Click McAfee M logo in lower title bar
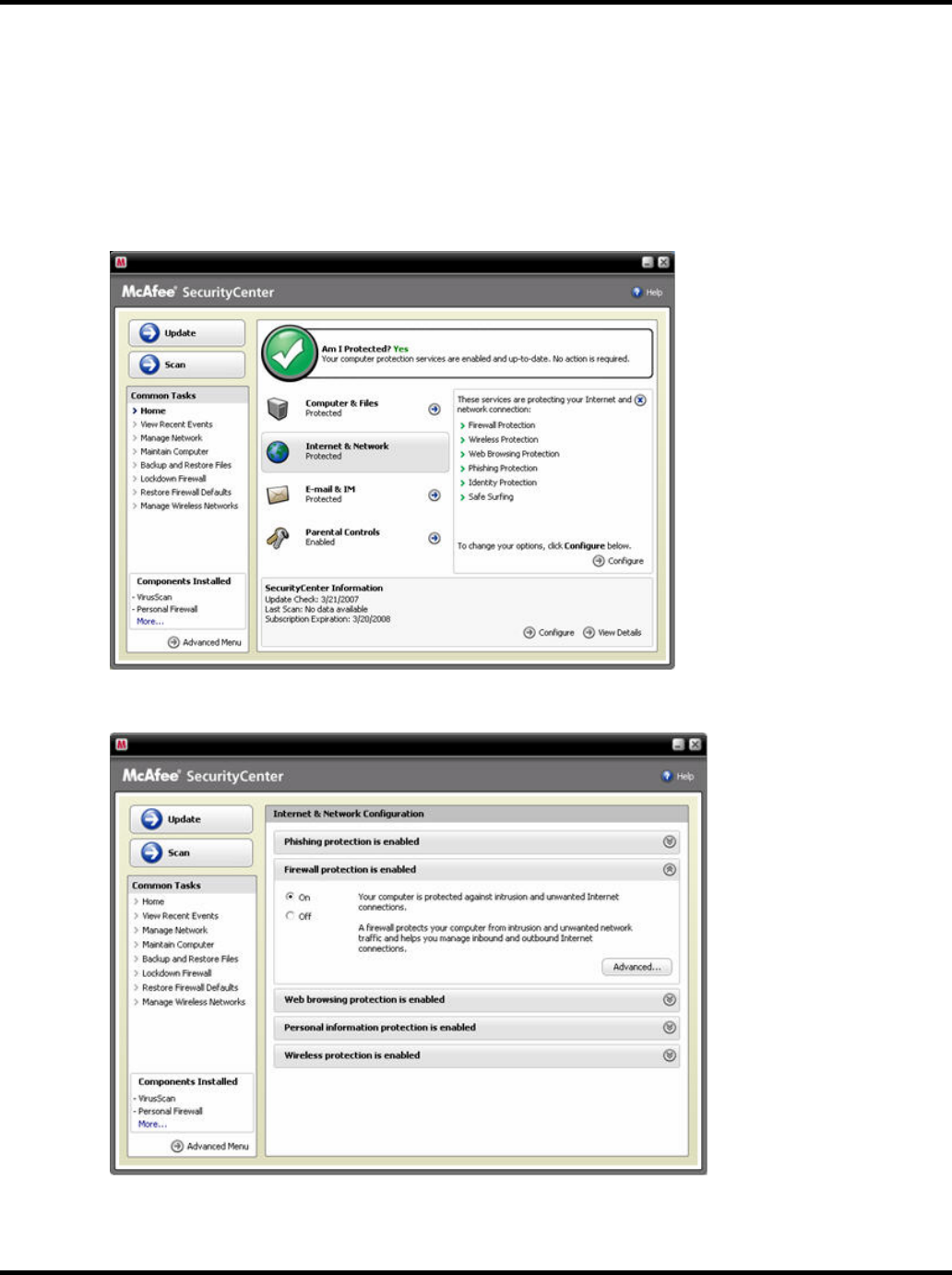 point(122,745)
